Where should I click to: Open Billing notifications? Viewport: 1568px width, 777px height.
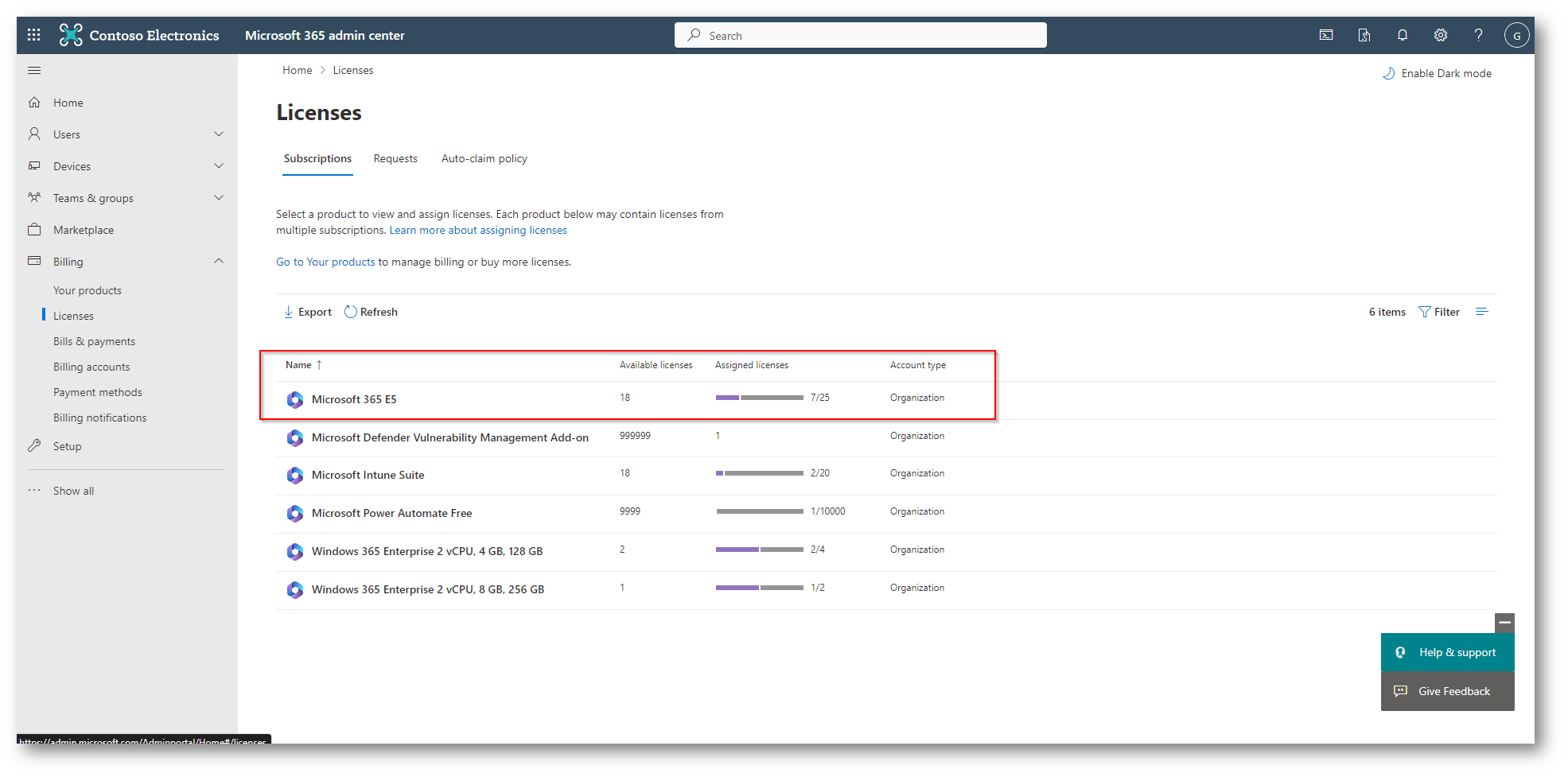pyautogui.click(x=100, y=418)
